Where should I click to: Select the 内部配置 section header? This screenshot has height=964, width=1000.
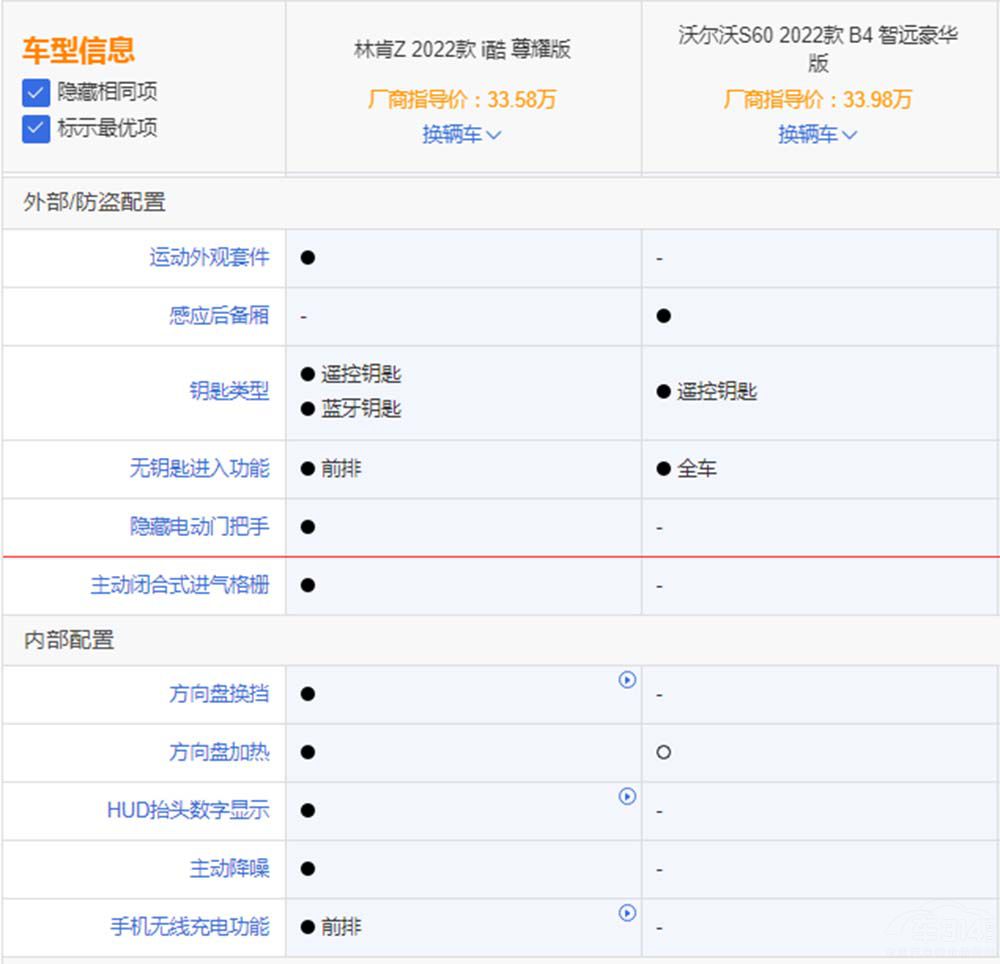coord(69,640)
